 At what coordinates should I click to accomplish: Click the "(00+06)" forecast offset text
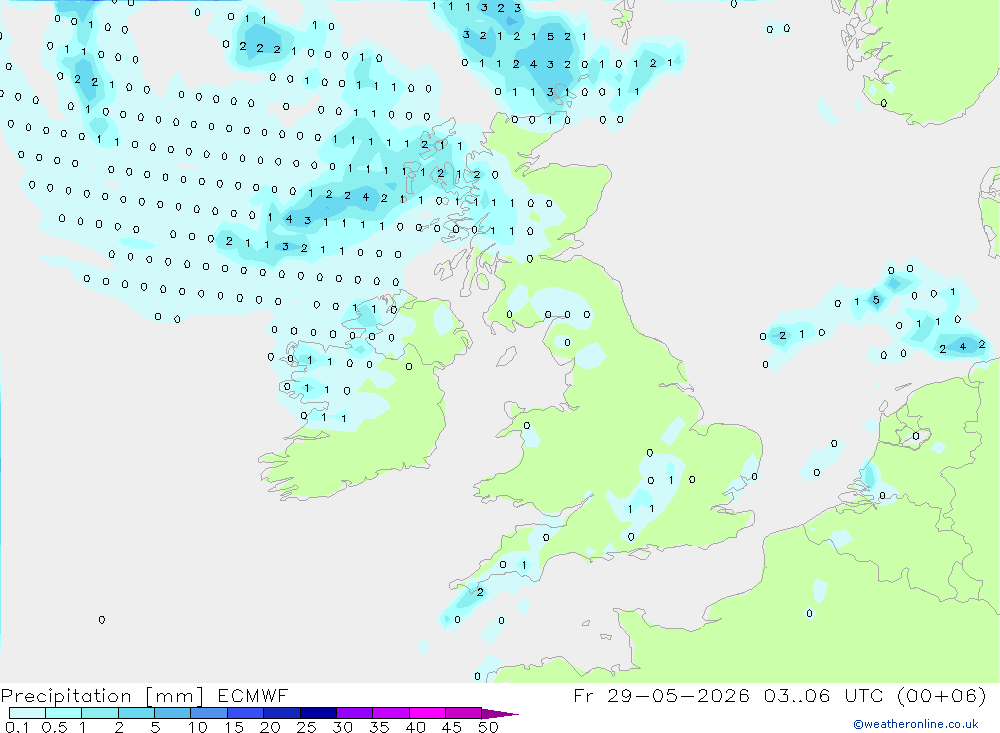pos(941,695)
